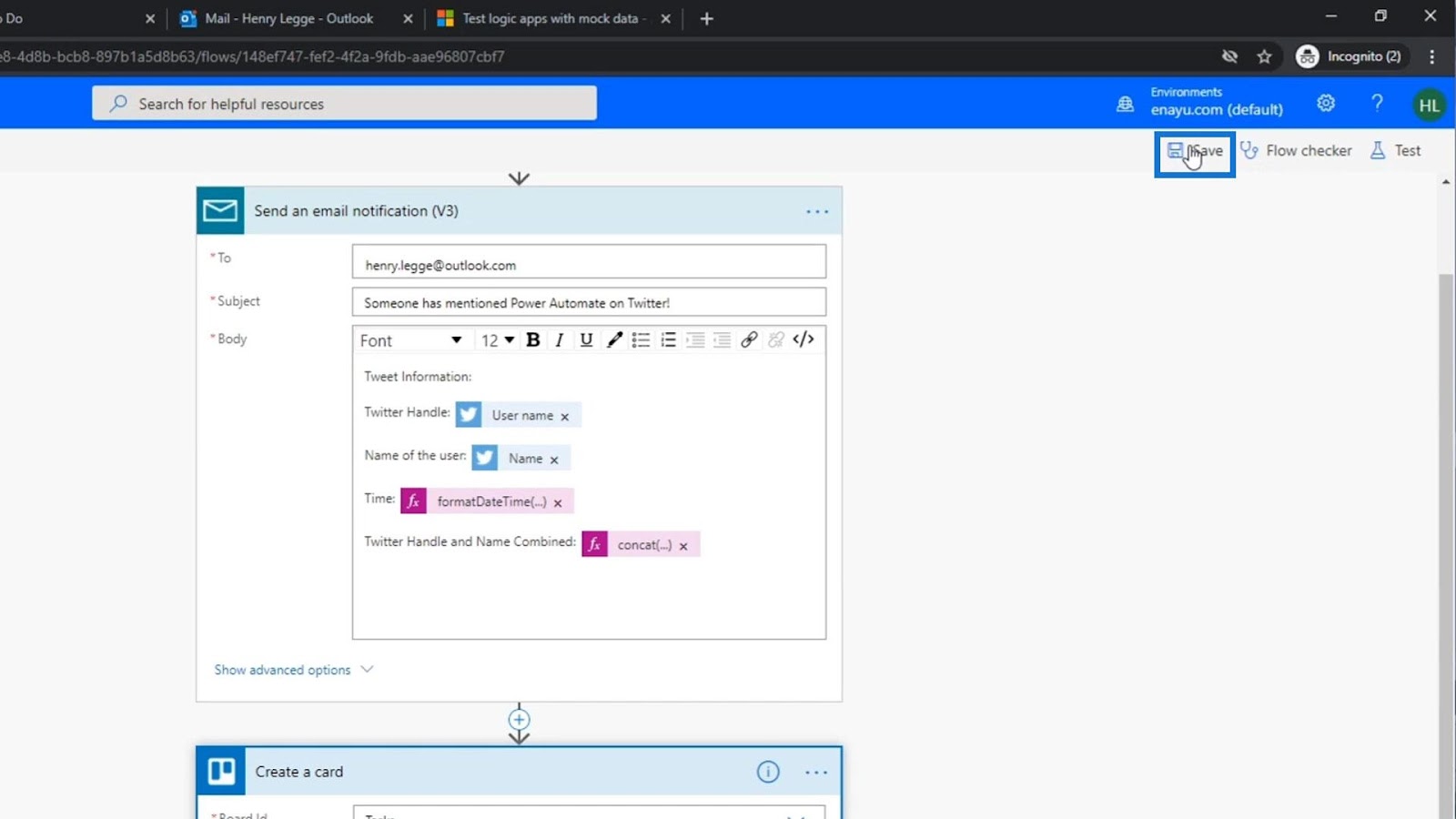1456x819 pixels.
Task: Close the Test logic apps tab
Action: click(666, 18)
